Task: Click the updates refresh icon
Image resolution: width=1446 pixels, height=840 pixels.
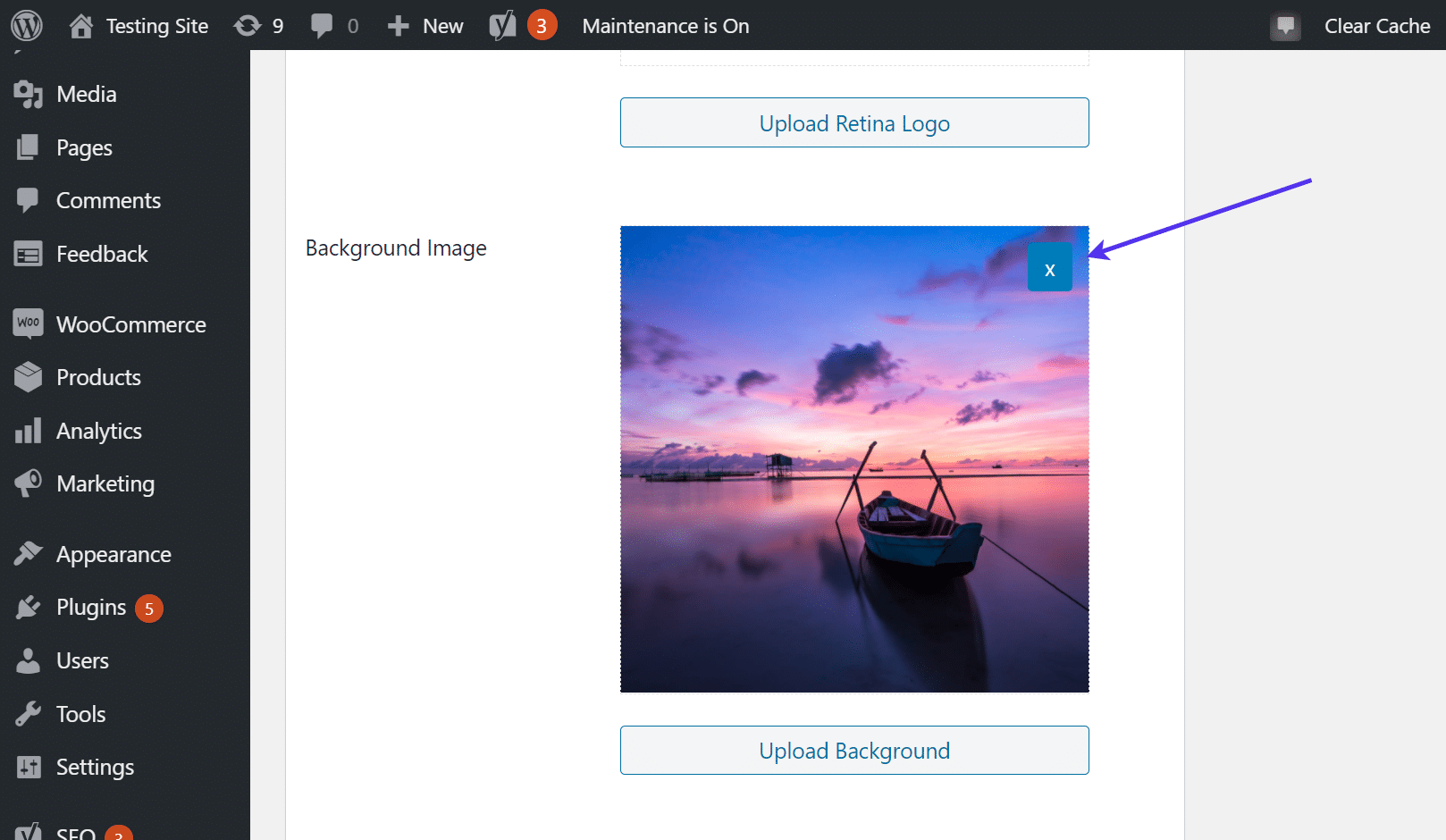Action: [247, 26]
